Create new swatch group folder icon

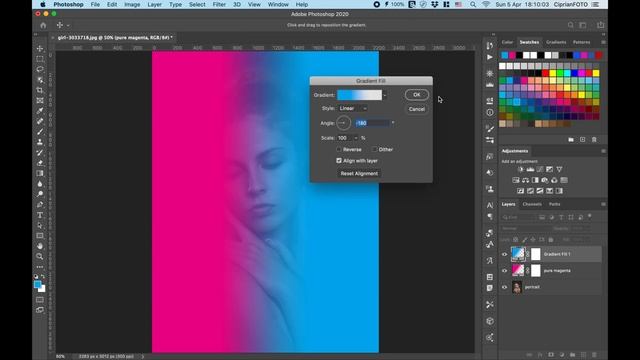[571, 140]
